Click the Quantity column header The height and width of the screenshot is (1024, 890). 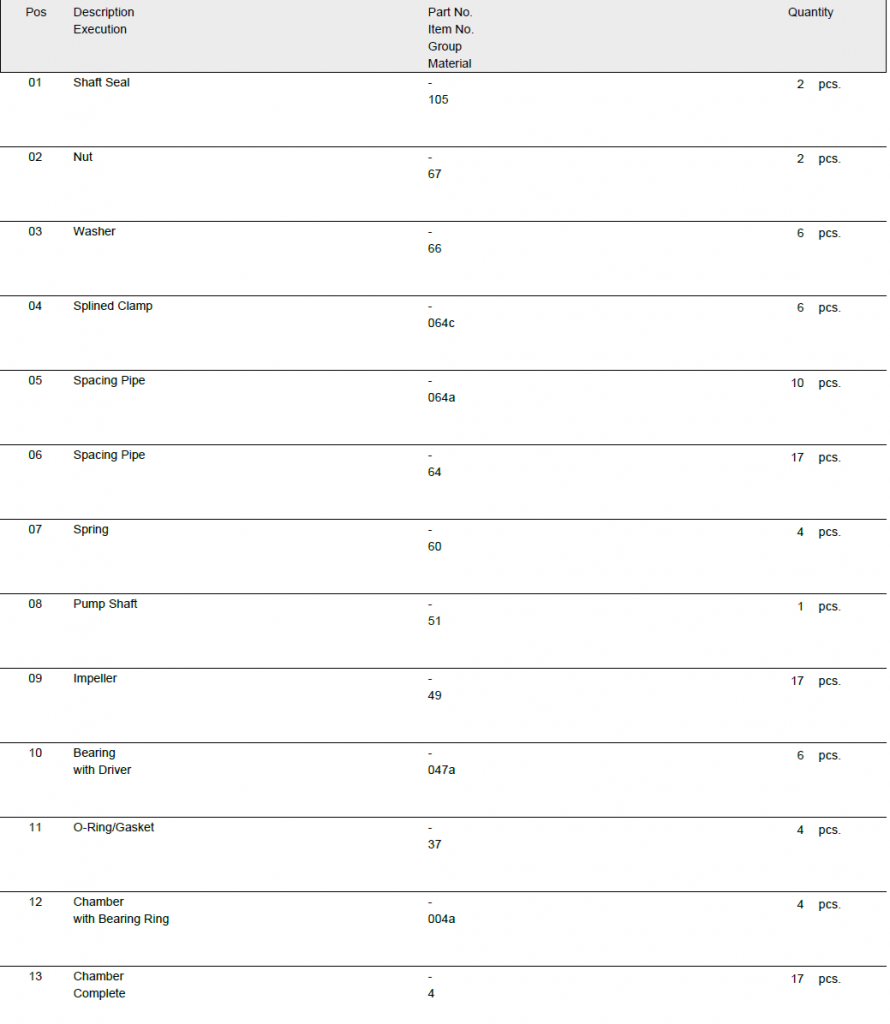tap(810, 13)
